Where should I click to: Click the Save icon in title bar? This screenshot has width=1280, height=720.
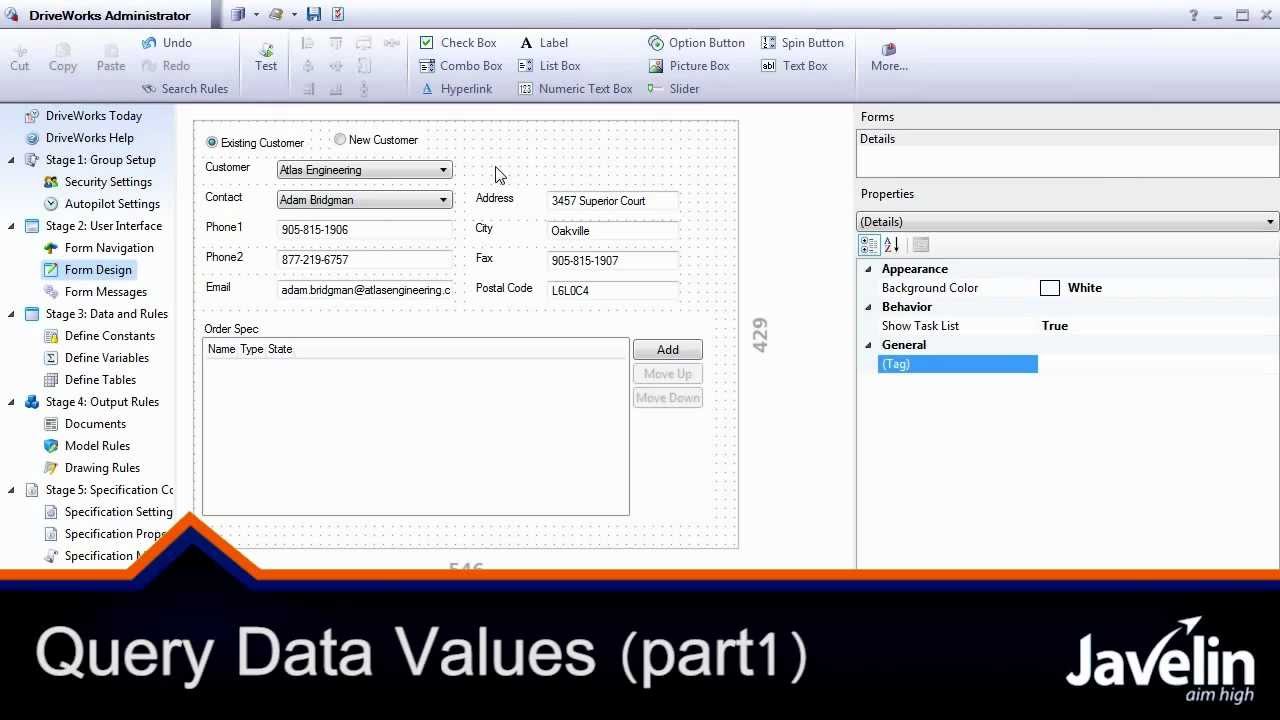314,14
